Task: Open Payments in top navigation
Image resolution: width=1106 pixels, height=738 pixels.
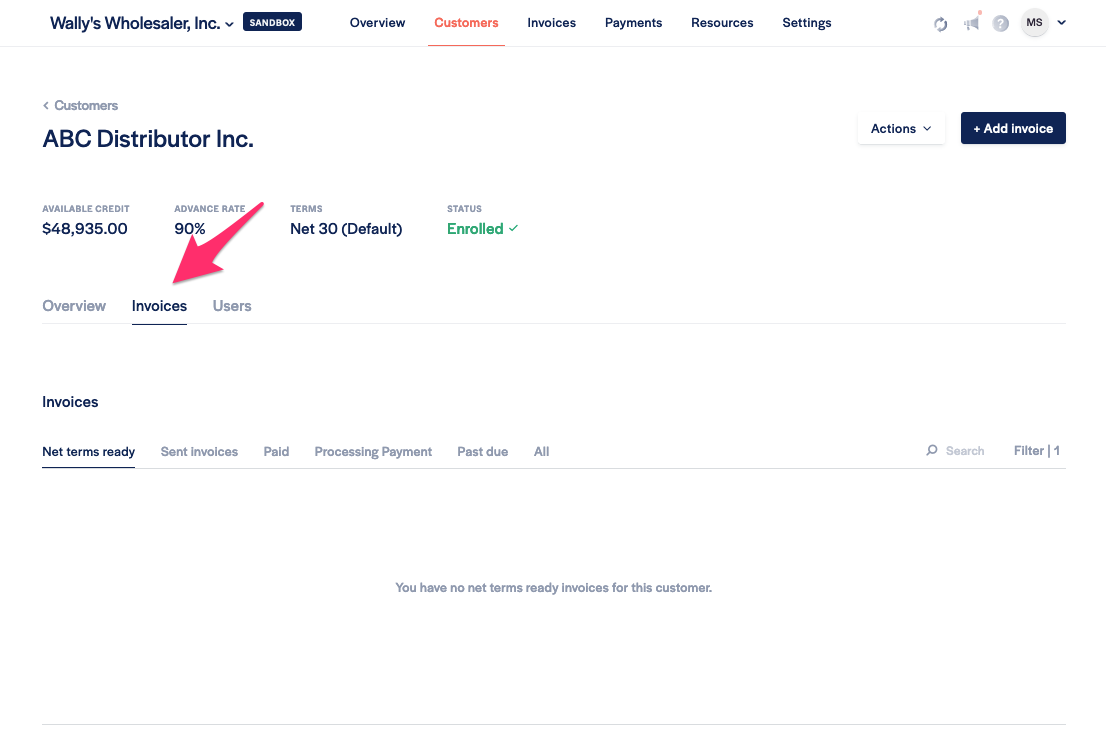Action: (633, 23)
